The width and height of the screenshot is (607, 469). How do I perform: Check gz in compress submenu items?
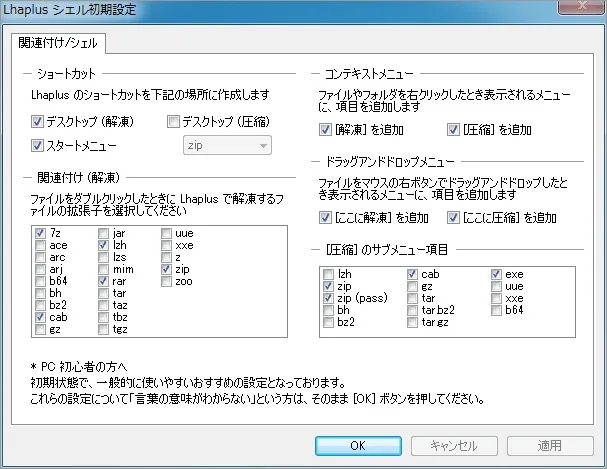tap(412, 286)
